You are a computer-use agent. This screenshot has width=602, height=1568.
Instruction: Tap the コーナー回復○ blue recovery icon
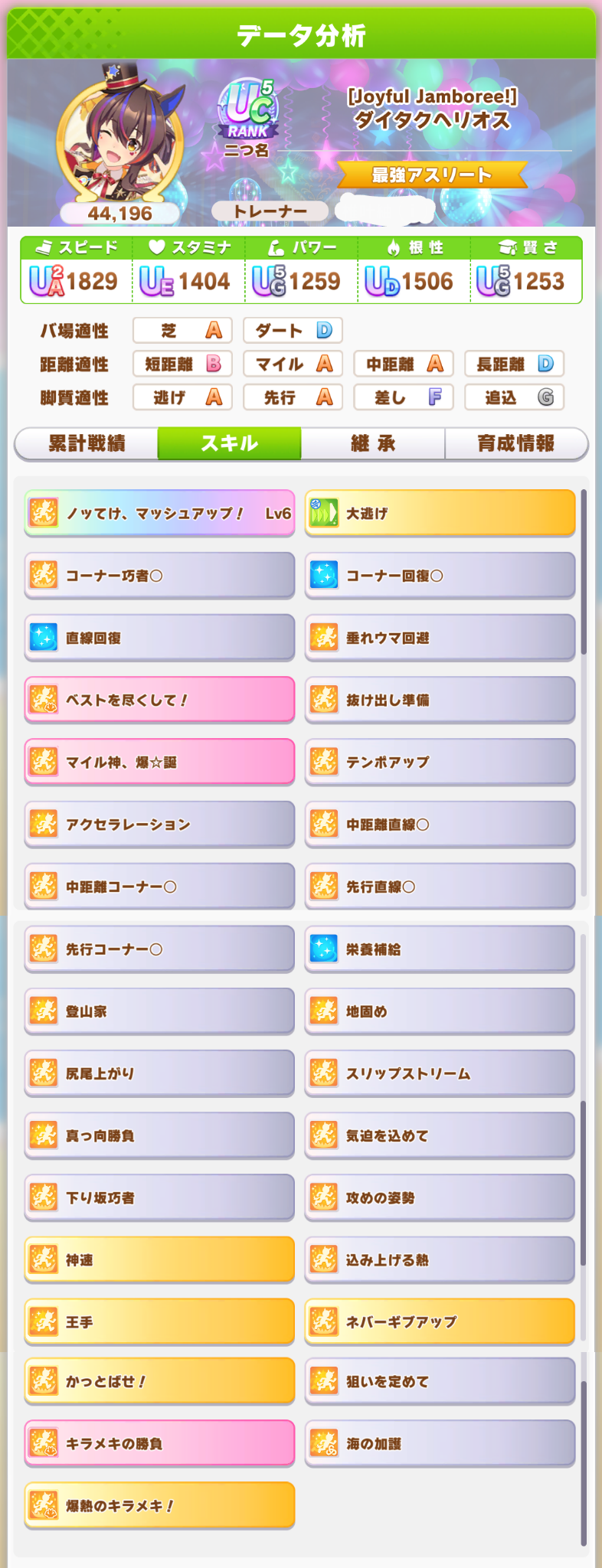click(324, 575)
